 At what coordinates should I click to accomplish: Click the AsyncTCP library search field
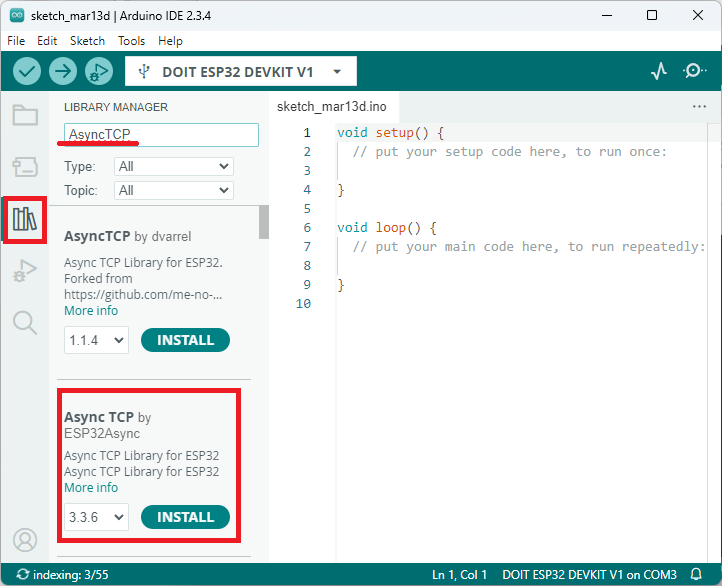[x=161, y=134]
